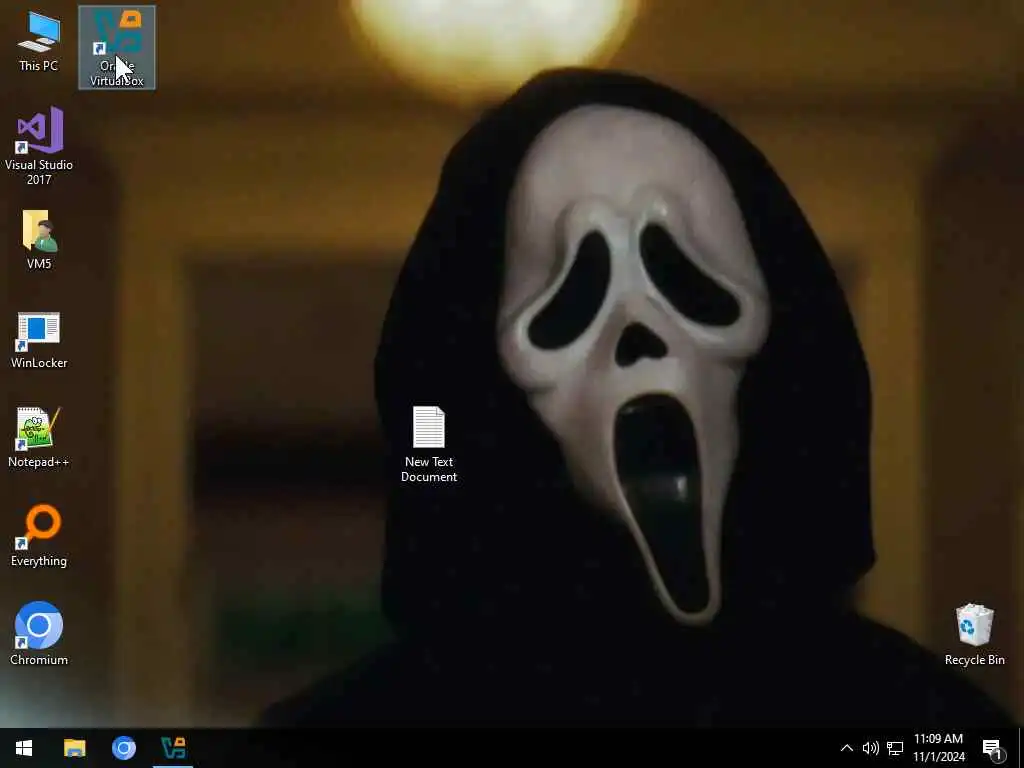Image resolution: width=1024 pixels, height=768 pixels.
Task: Open the VM5 user folder icon
Action: coord(39,240)
